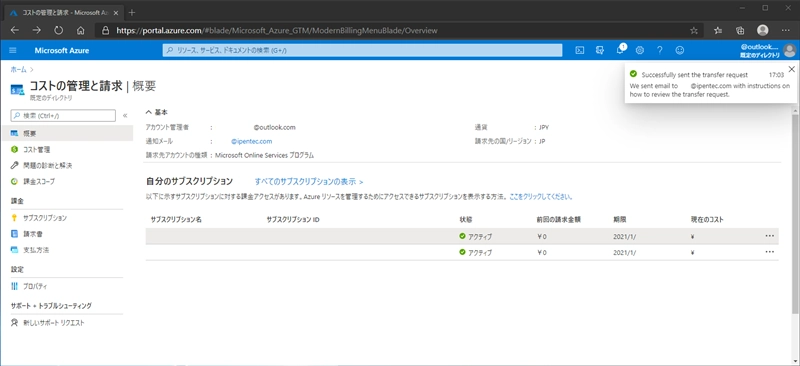
Task: Launch Cloud Shell from the top bar
Action: (580, 50)
